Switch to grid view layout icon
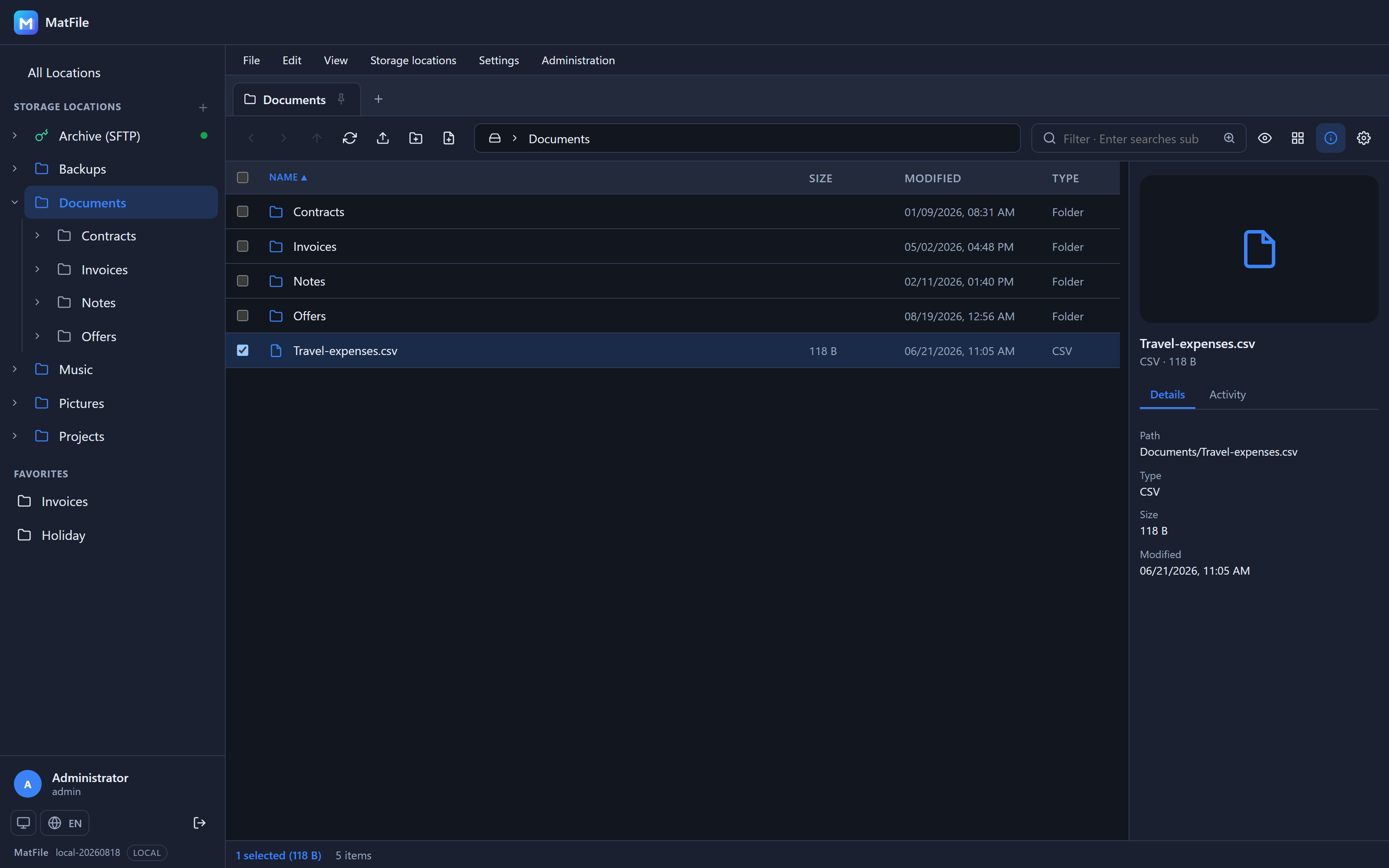Viewport: 1389px width, 868px height. coord(1298,138)
